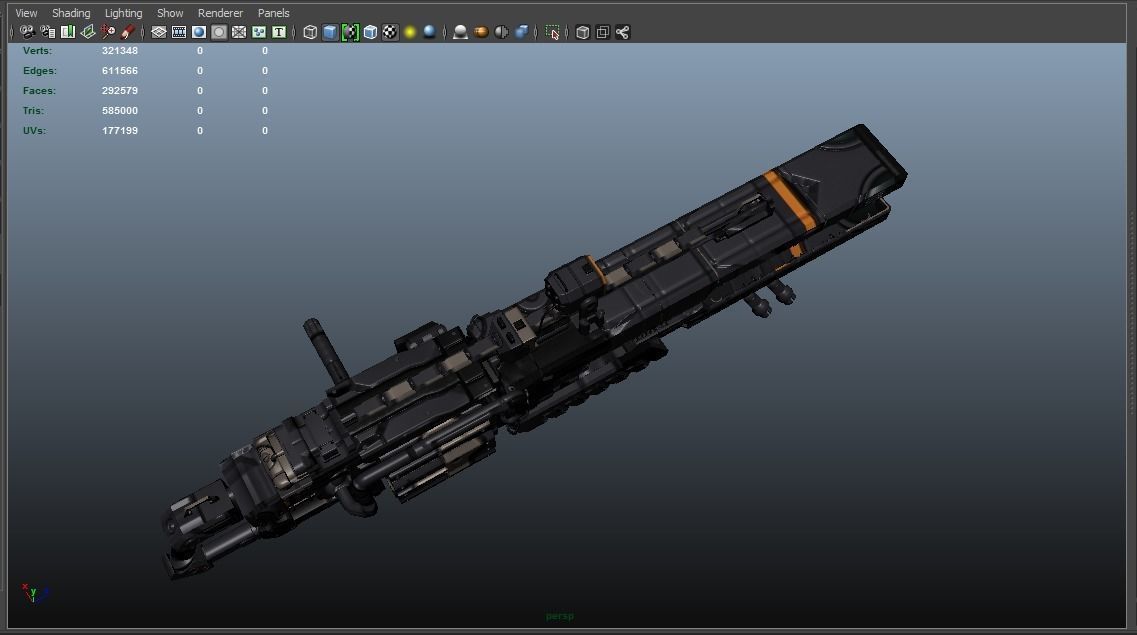Click the face count 292579
The height and width of the screenshot is (635, 1137).
pyautogui.click(x=120, y=91)
